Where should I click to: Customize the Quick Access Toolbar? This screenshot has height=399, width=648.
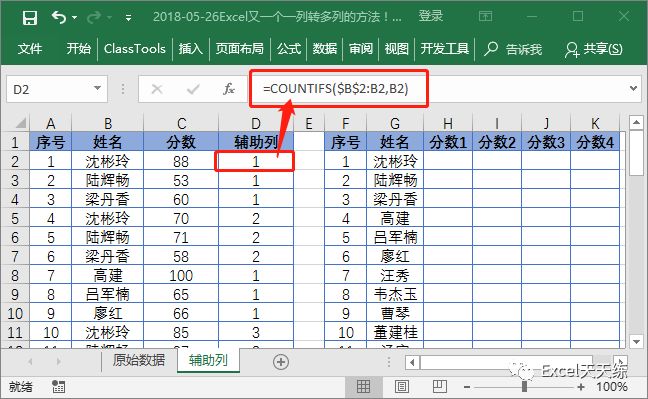click(x=129, y=18)
